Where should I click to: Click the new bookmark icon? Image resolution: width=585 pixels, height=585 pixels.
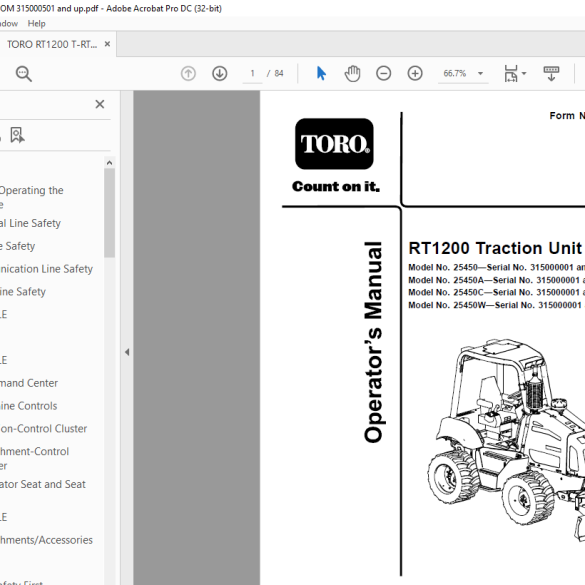coord(17,135)
